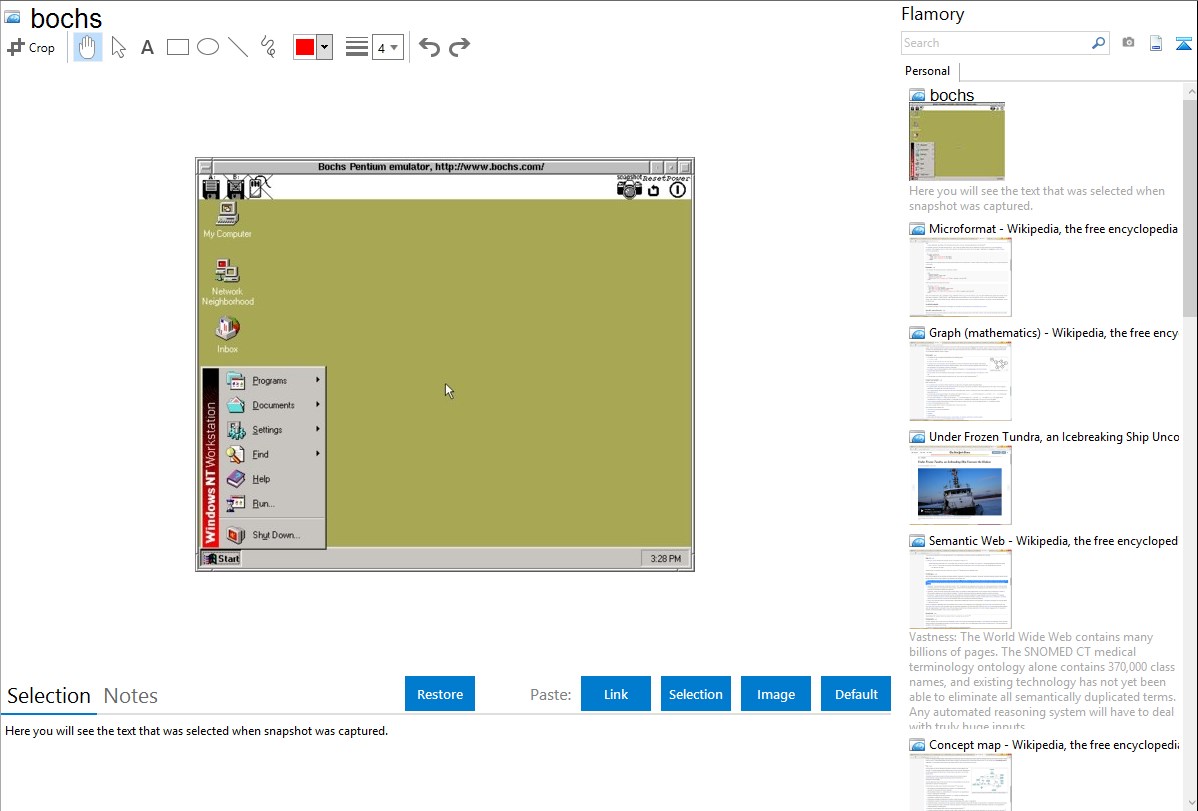Activate the hand pan tool
The height and width of the screenshot is (811, 1198).
(87, 47)
